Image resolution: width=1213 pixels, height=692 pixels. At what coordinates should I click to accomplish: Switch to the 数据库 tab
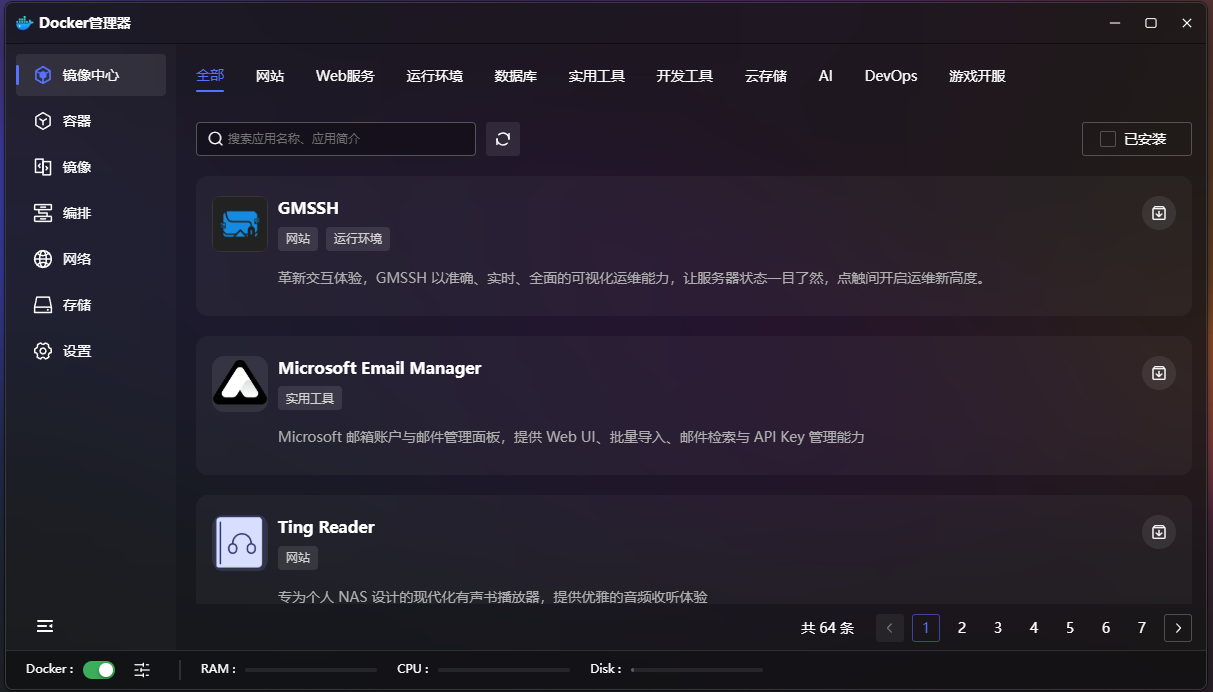click(515, 76)
